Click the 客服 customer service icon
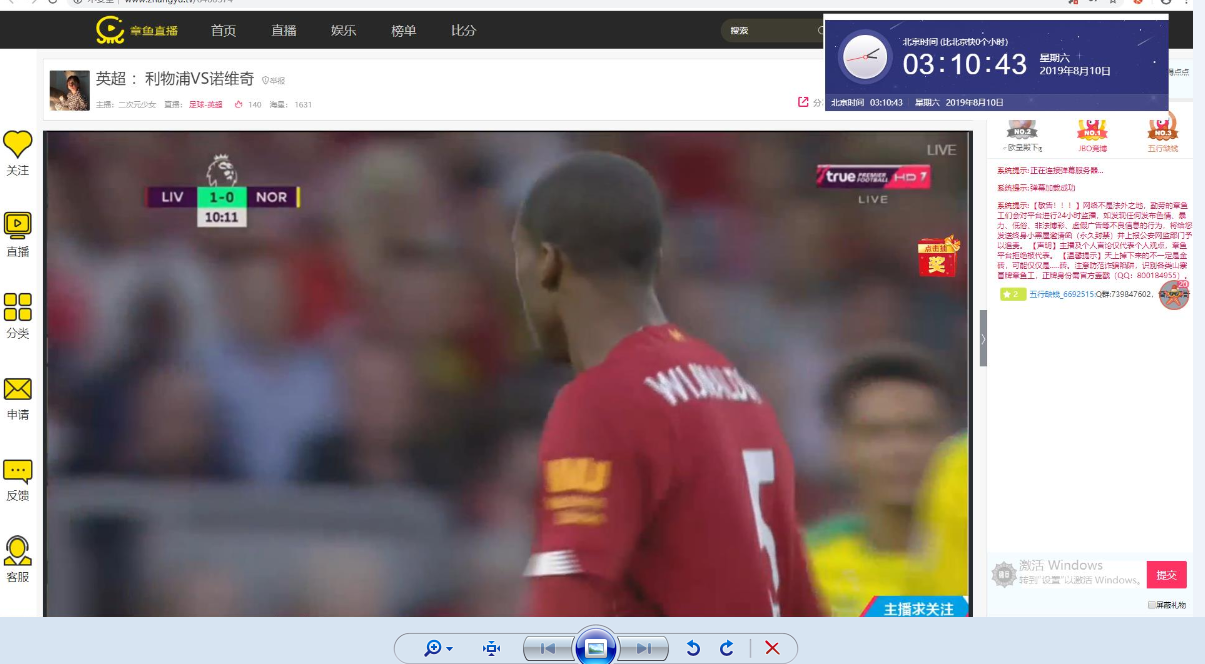This screenshot has height=664, width=1205. [x=18, y=550]
